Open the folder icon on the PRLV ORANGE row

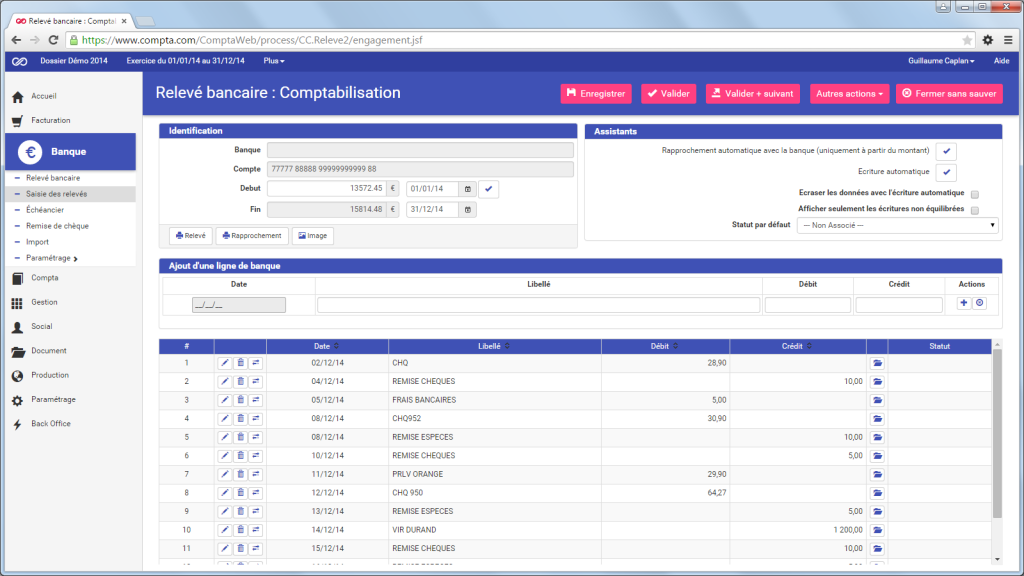[877, 475]
